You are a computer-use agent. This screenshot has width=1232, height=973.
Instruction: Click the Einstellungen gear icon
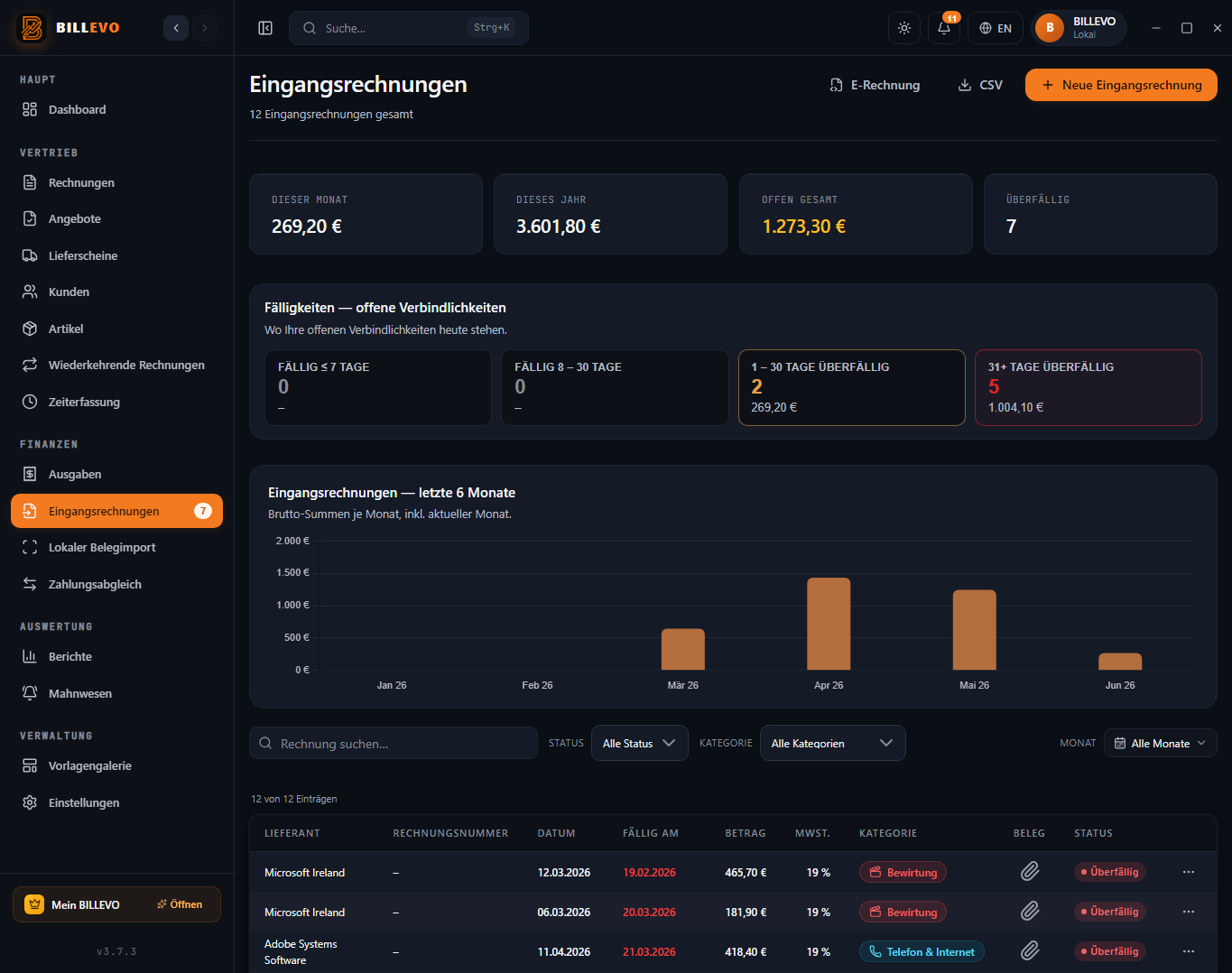point(30,802)
